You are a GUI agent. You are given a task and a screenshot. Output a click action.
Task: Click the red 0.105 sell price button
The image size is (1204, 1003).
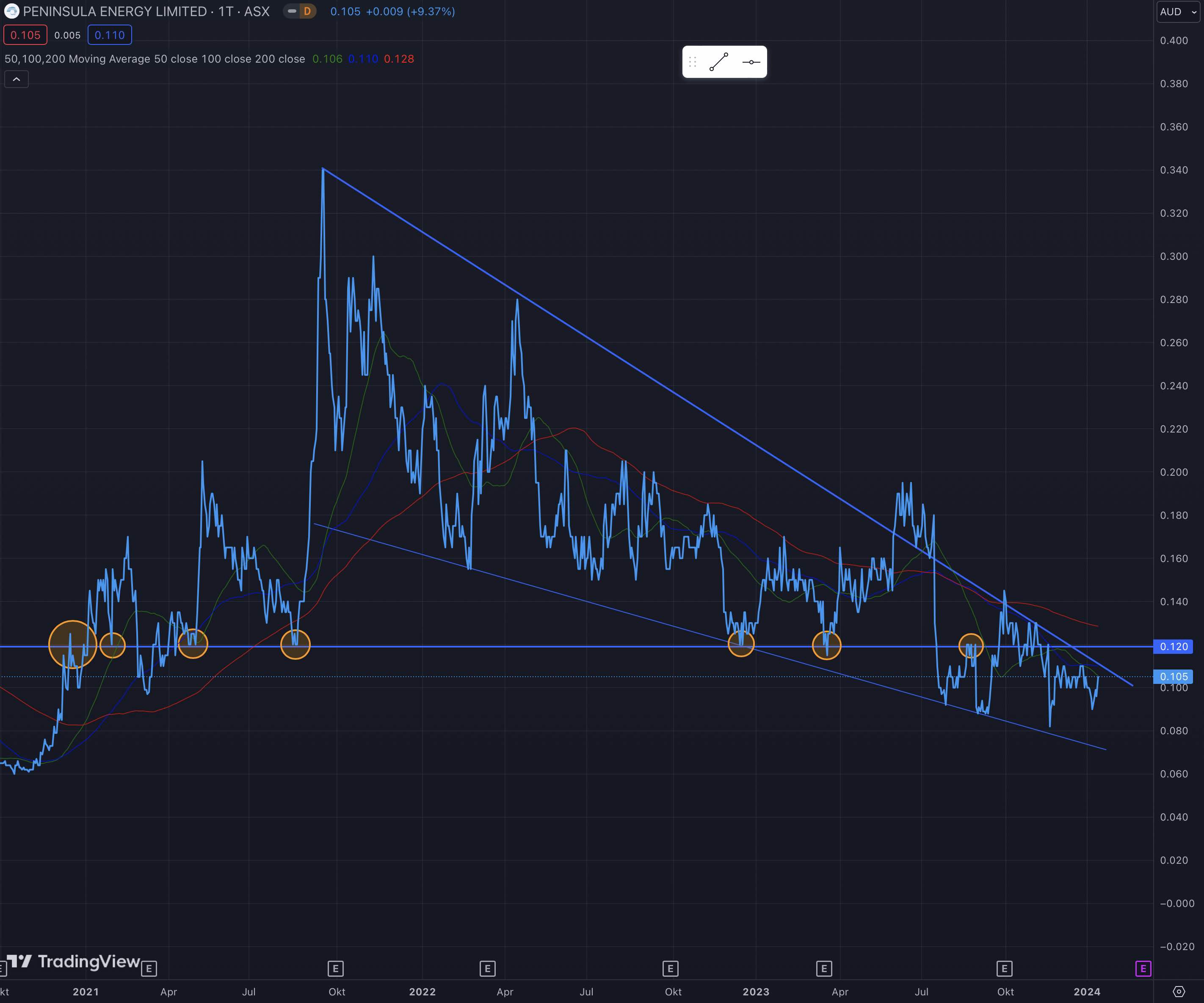(x=25, y=35)
